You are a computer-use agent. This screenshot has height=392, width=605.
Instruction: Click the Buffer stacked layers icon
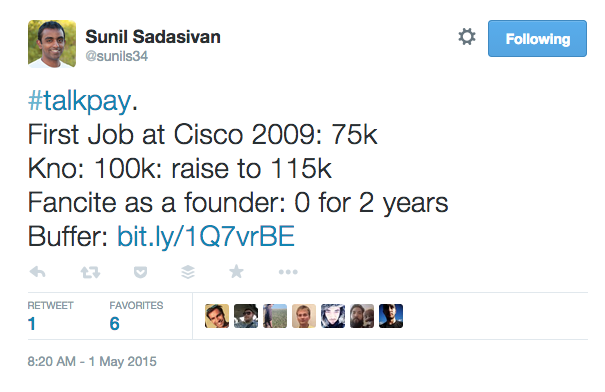click(188, 272)
